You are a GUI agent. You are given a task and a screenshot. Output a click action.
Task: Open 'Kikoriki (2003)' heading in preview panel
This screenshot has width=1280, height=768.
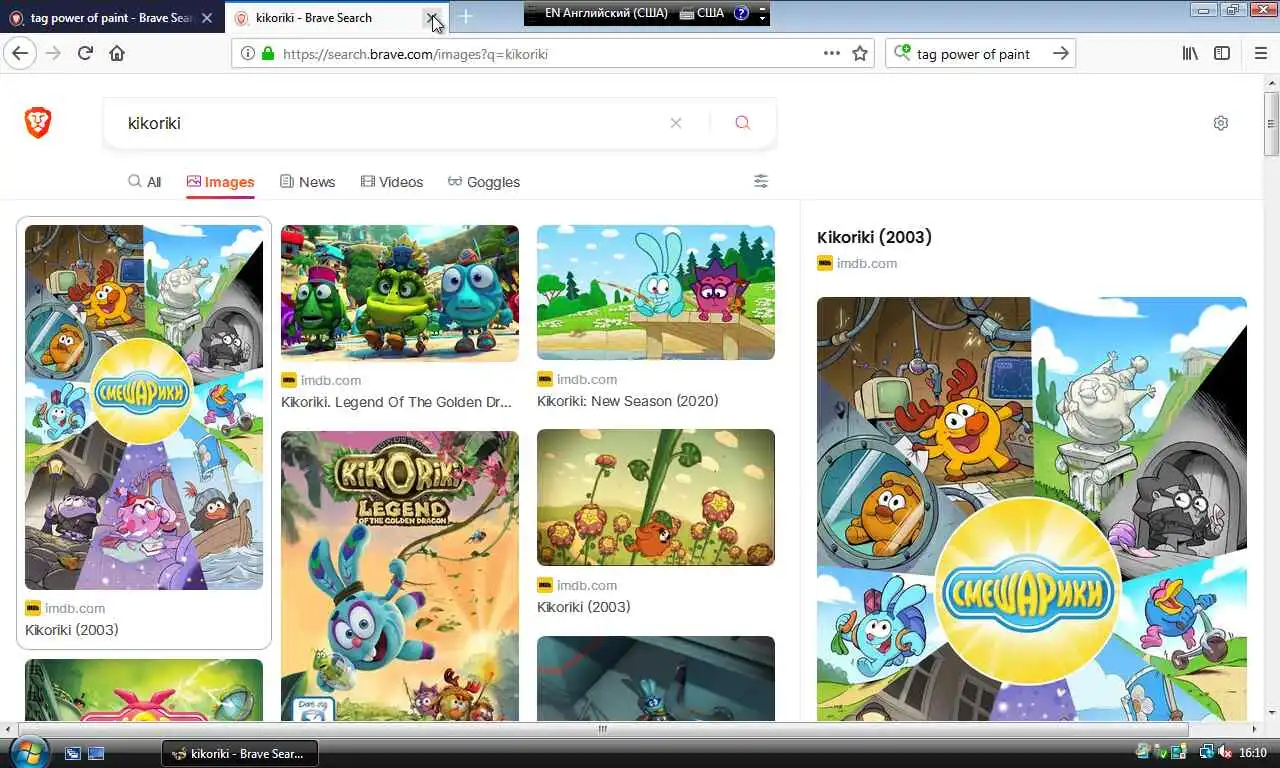[874, 237]
